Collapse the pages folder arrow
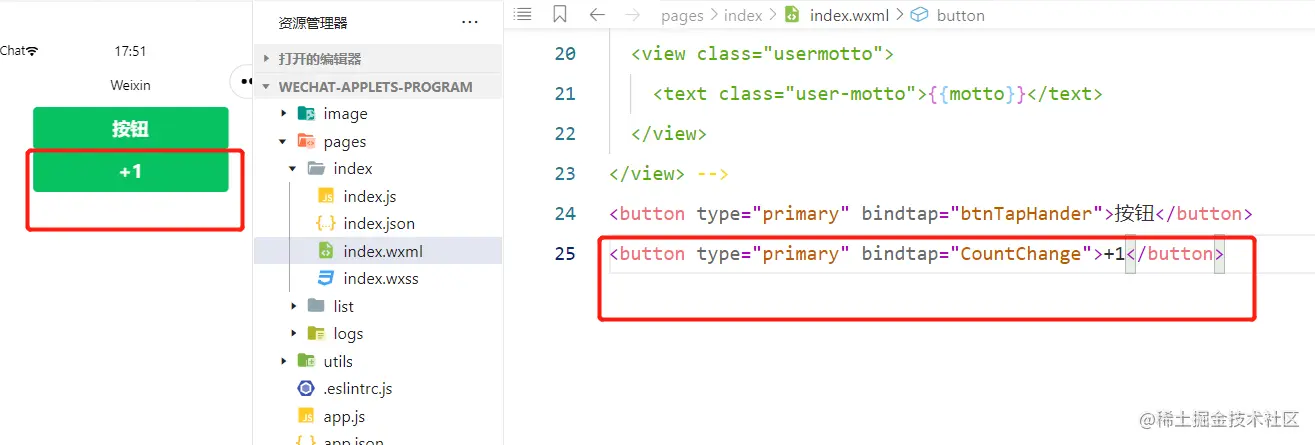 coord(285,142)
